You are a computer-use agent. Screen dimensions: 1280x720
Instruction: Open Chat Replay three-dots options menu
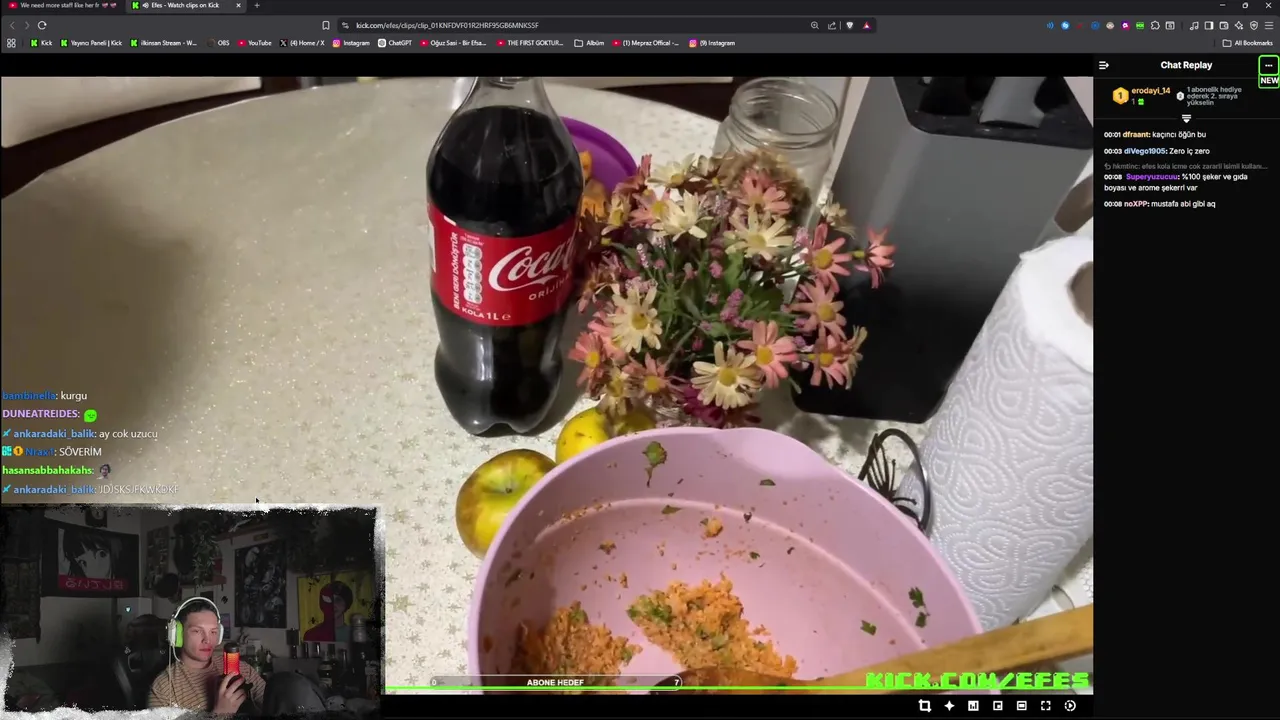click(x=1269, y=65)
